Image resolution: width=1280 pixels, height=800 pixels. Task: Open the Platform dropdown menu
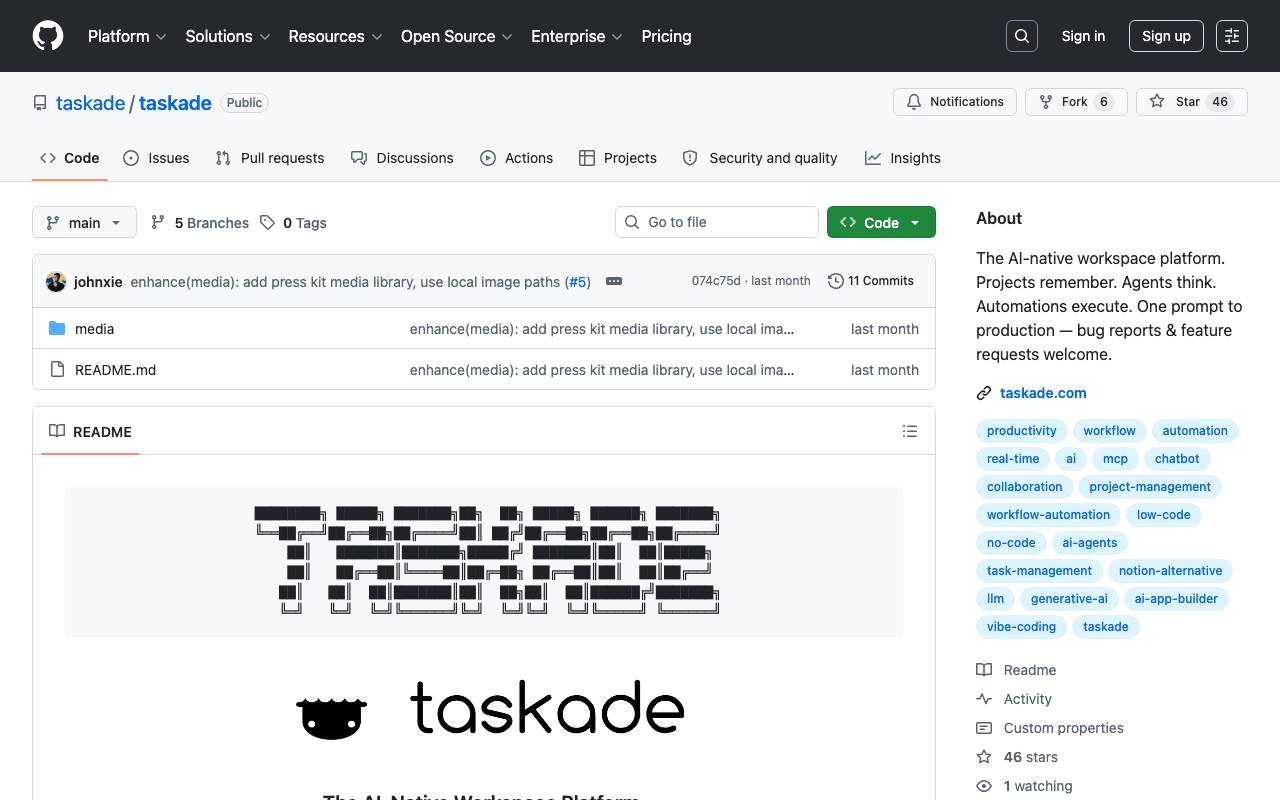(x=127, y=36)
